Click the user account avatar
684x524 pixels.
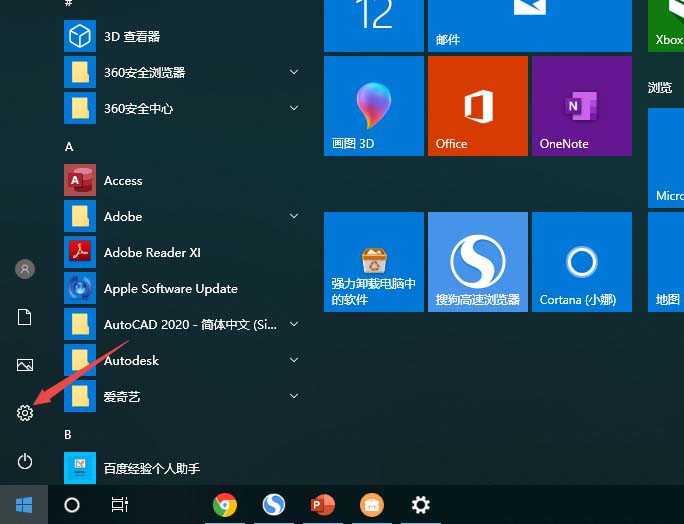click(x=25, y=269)
